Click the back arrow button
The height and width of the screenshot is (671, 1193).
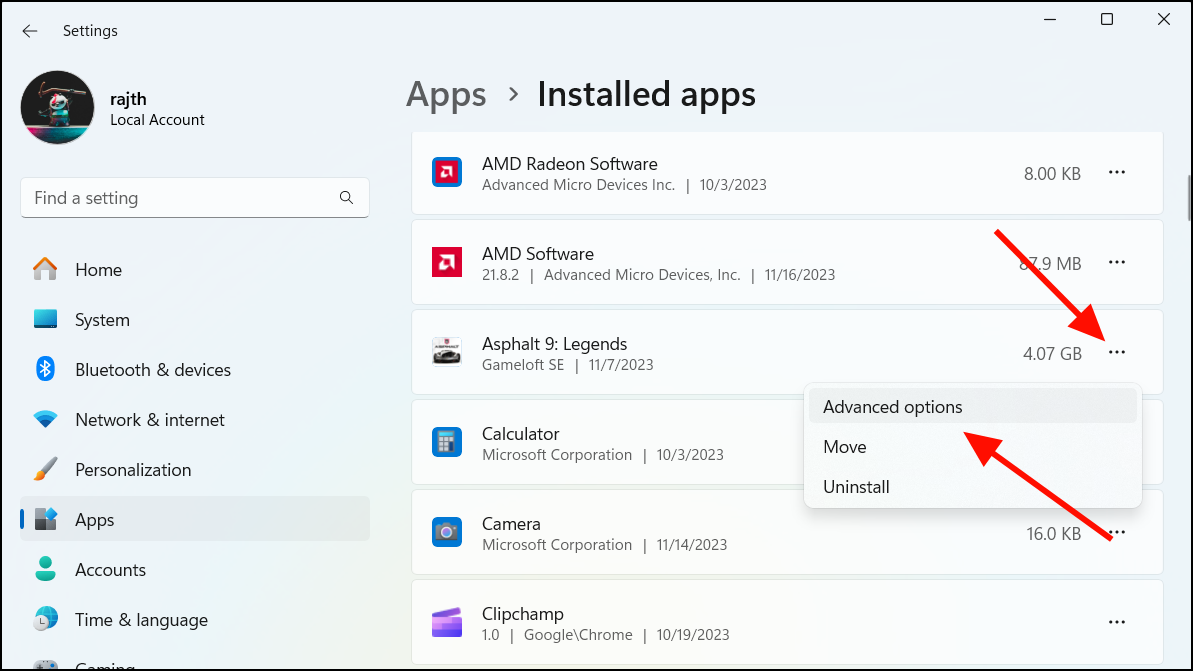coord(29,31)
